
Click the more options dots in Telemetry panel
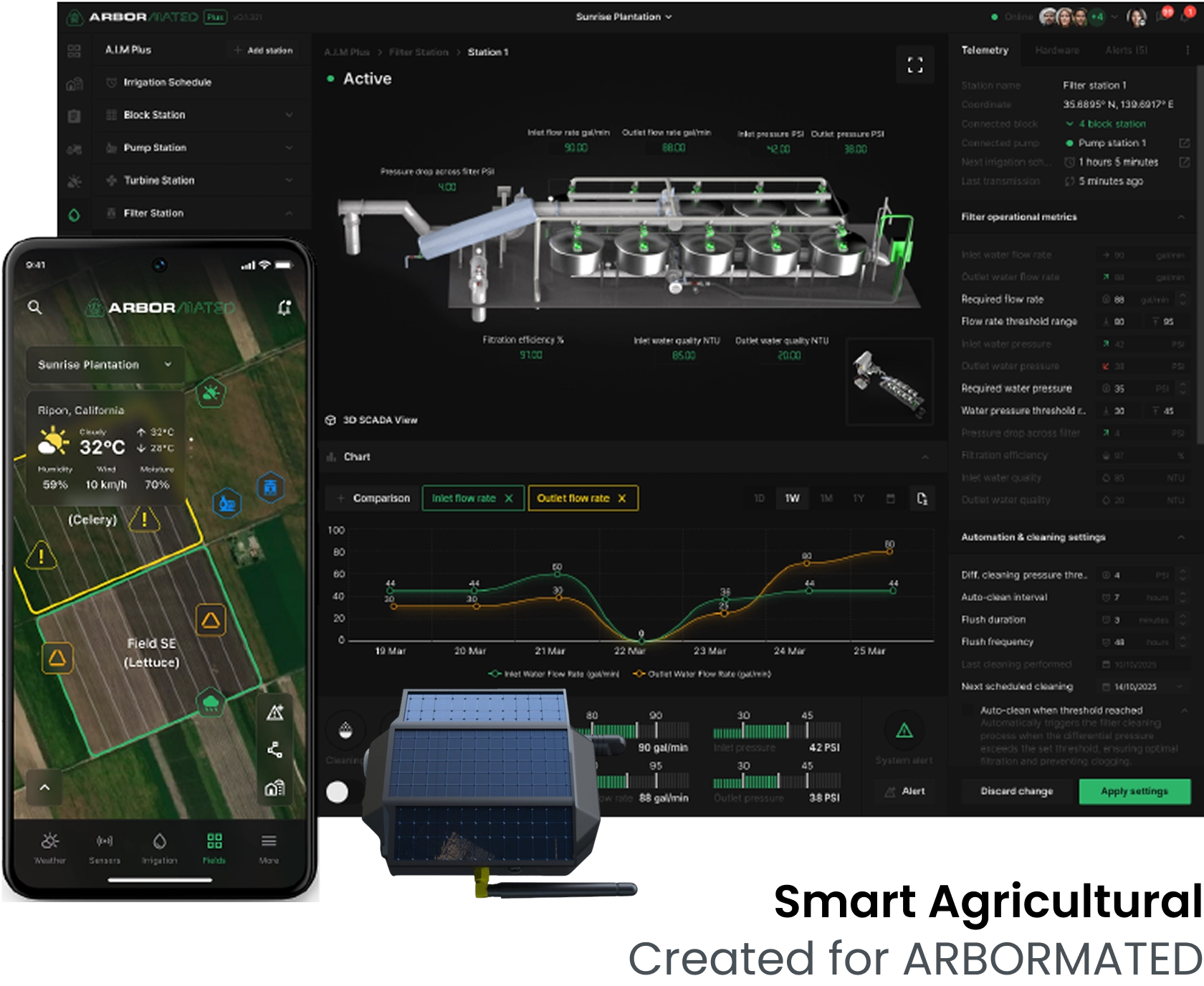point(1188,50)
